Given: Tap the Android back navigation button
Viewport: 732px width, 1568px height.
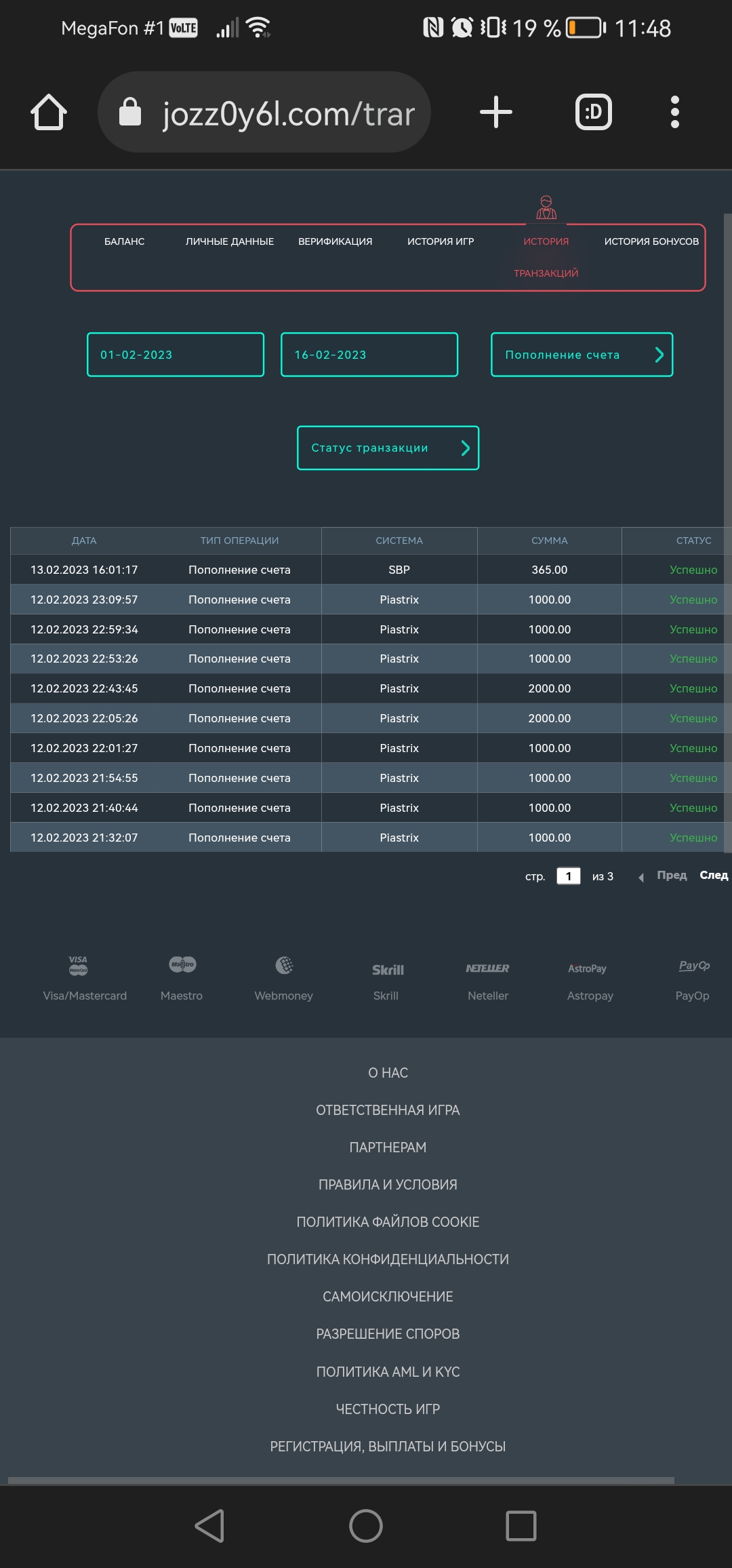Looking at the screenshot, I should (210, 1526).
